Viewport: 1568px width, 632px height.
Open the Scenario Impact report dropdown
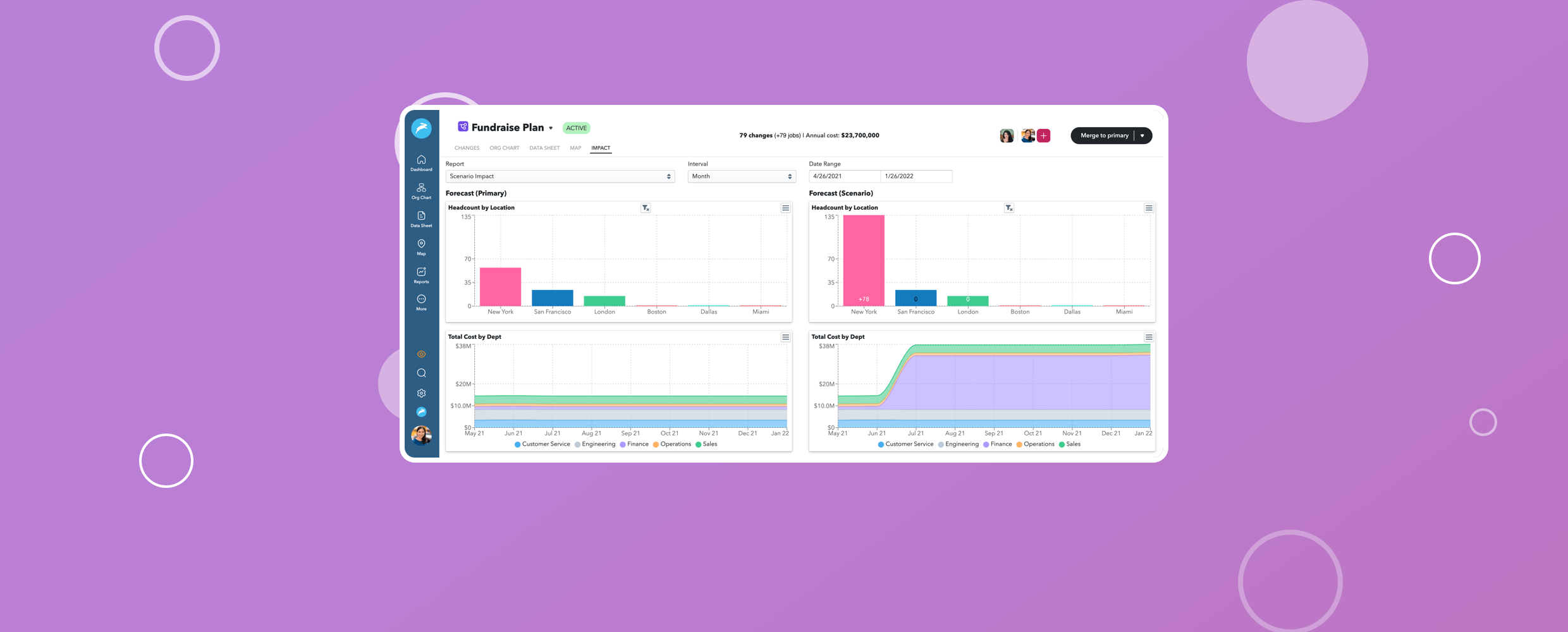point(560,176)
